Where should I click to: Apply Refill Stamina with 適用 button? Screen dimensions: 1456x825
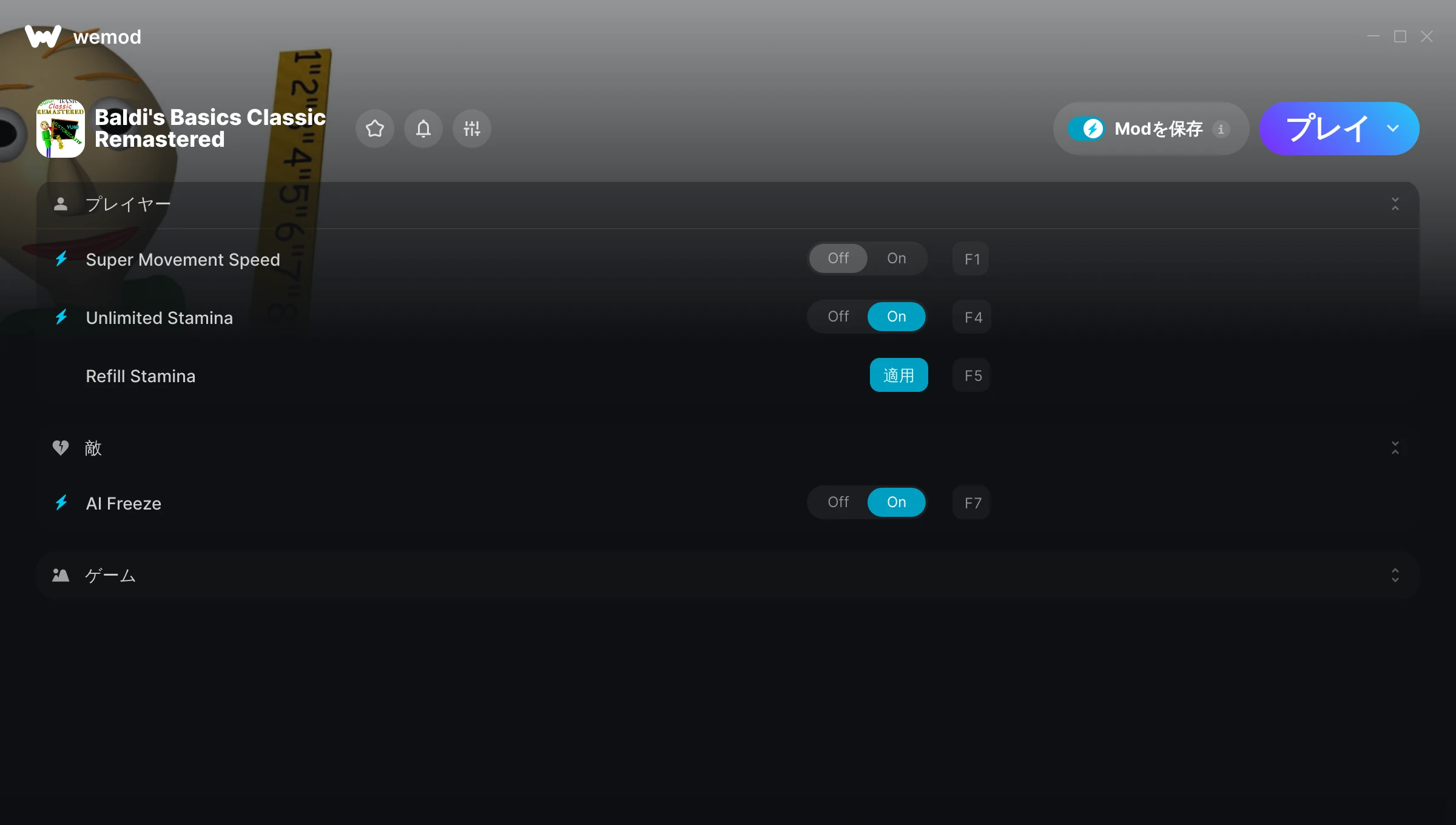(899, 375)
